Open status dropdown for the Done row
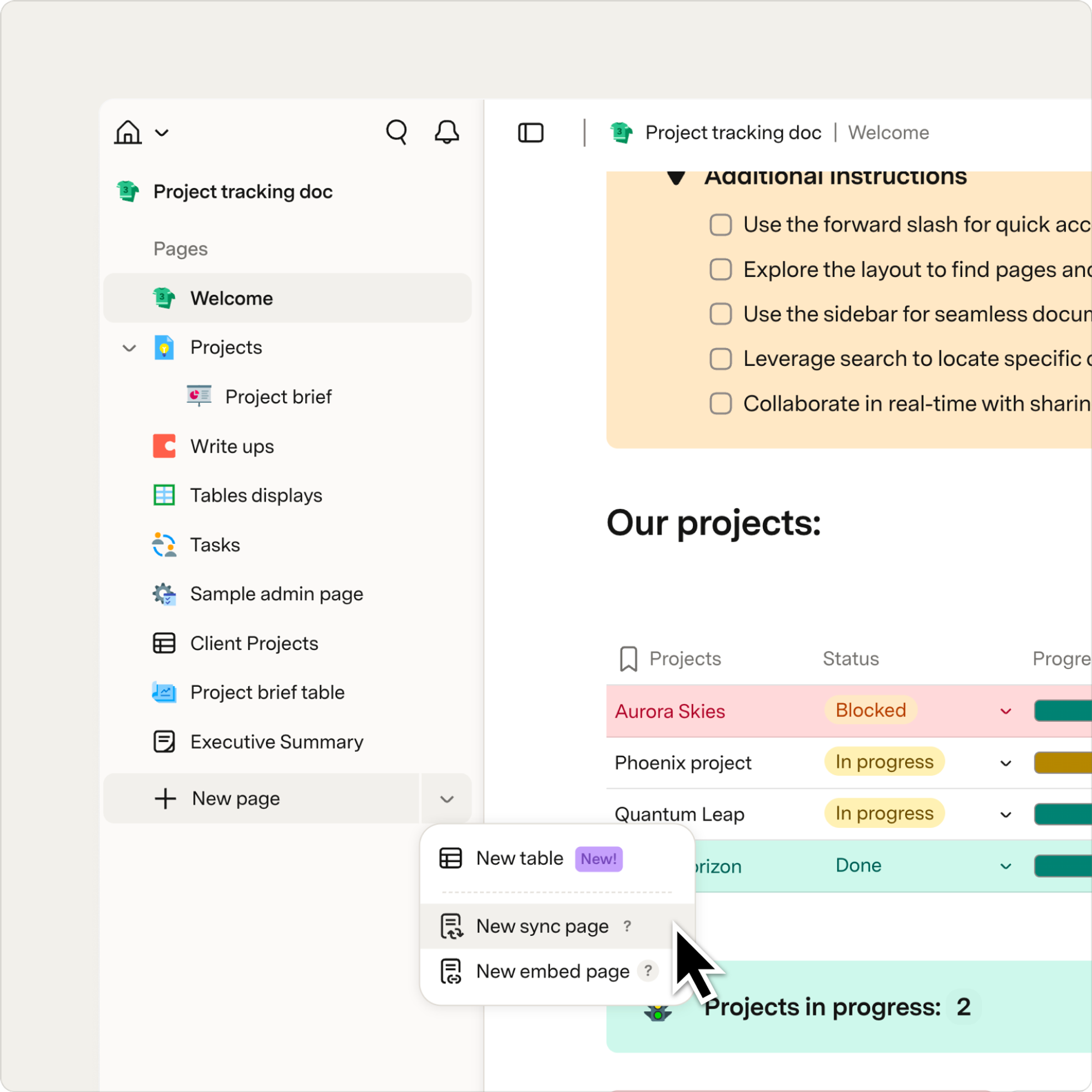The width and height of the screenshot is (1092, 1092). [x=1006, y=866]
